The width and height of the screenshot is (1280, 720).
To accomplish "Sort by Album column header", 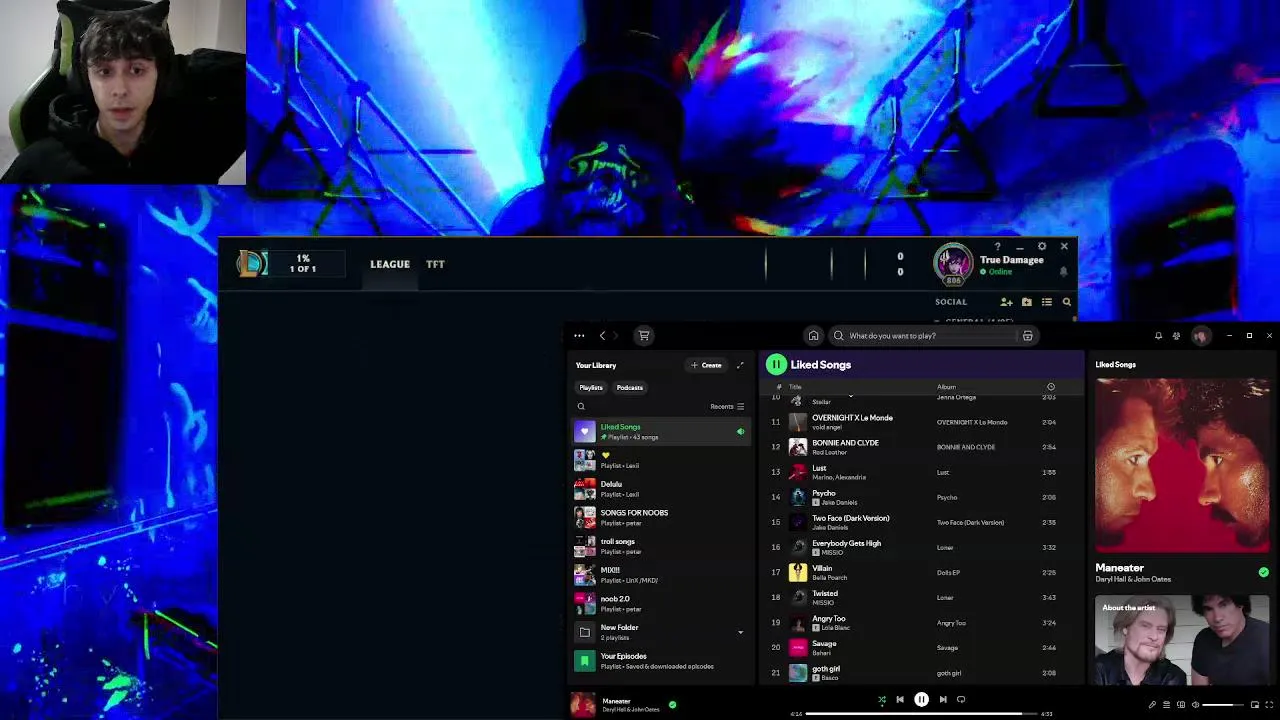I will click(x=946, y=387).
